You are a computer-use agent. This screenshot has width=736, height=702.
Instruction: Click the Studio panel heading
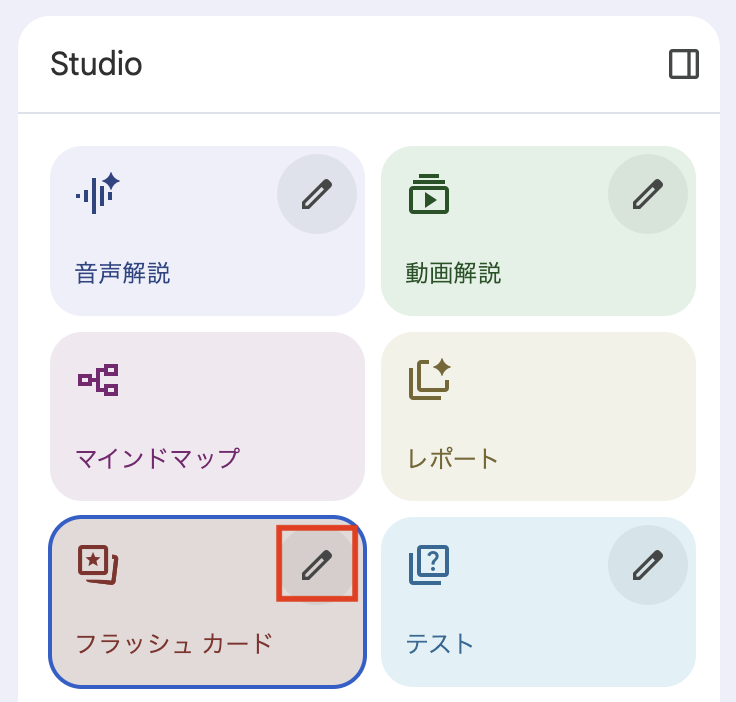coord(96,64)
